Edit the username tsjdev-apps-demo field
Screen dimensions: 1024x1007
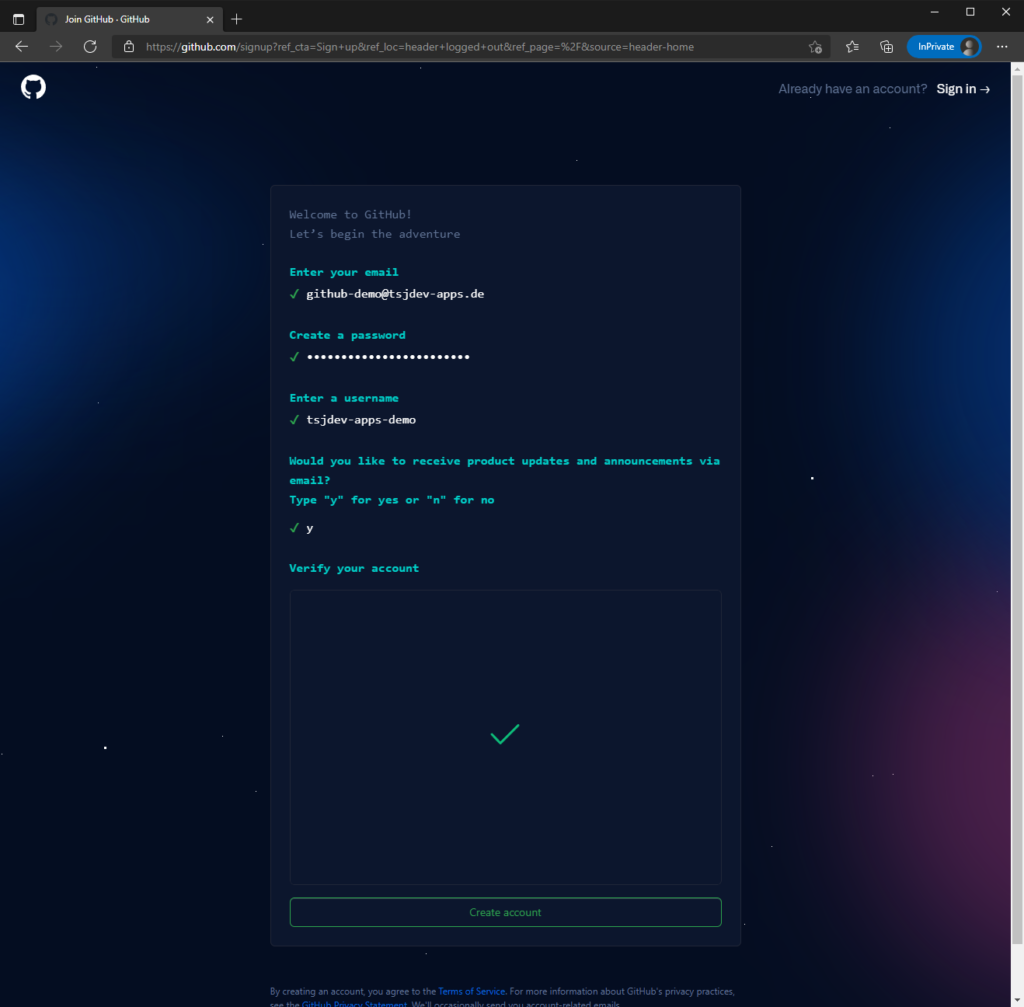tap(361, 420)
